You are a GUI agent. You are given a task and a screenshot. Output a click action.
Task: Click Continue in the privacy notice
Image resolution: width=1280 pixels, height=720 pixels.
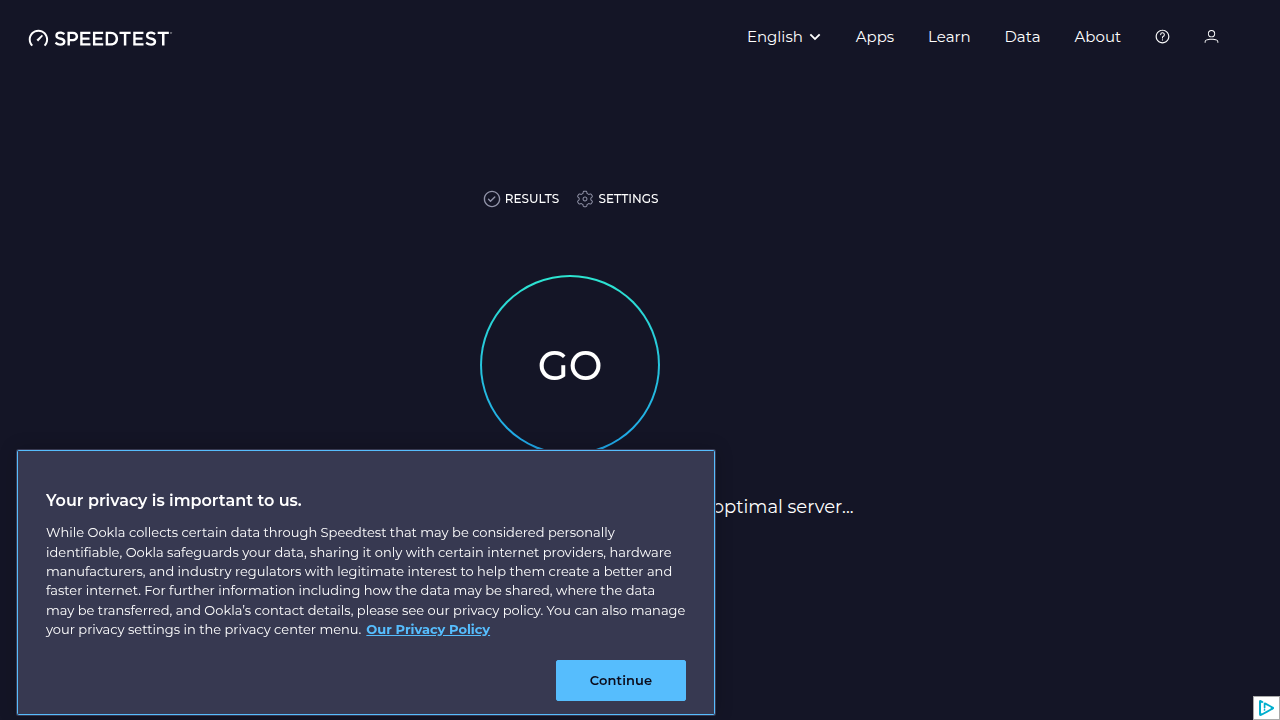[x=621, y=680]
